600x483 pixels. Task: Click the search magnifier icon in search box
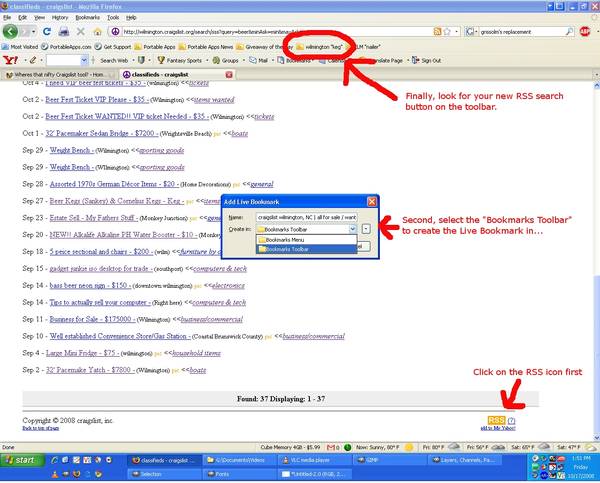(x=569, y=32)
